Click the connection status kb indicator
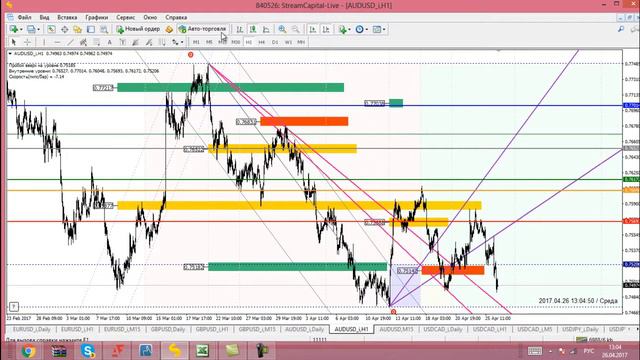Screen dimensions: 640x360 [x=594, y=340]
